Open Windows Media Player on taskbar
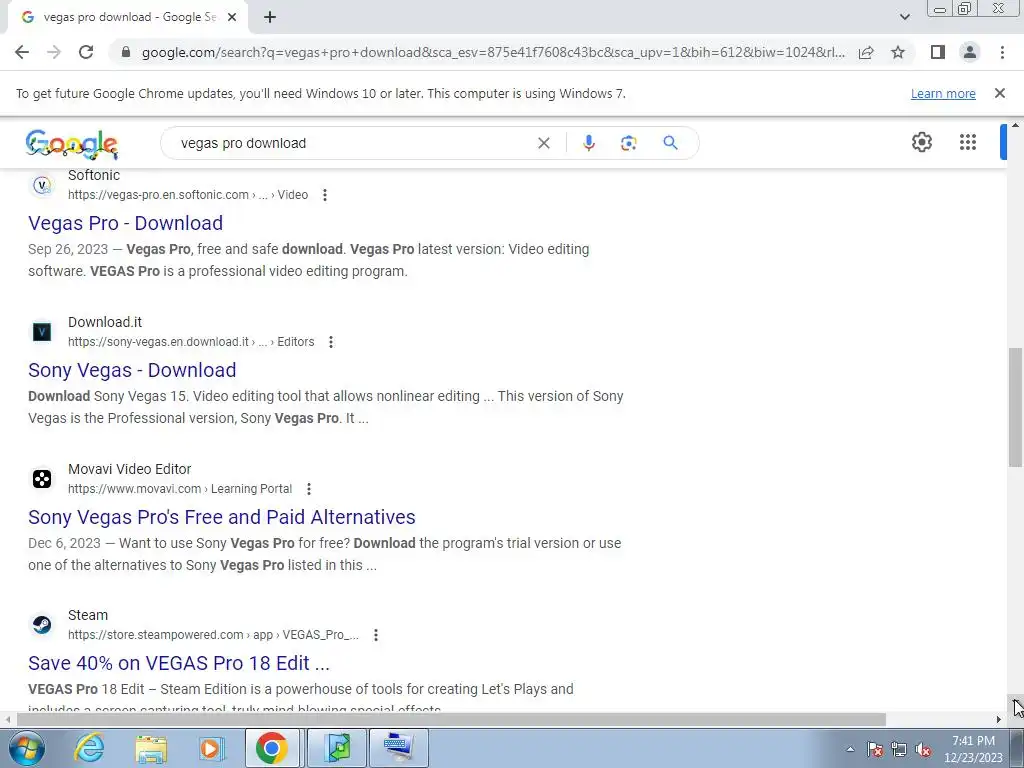 tap(212, 748)
